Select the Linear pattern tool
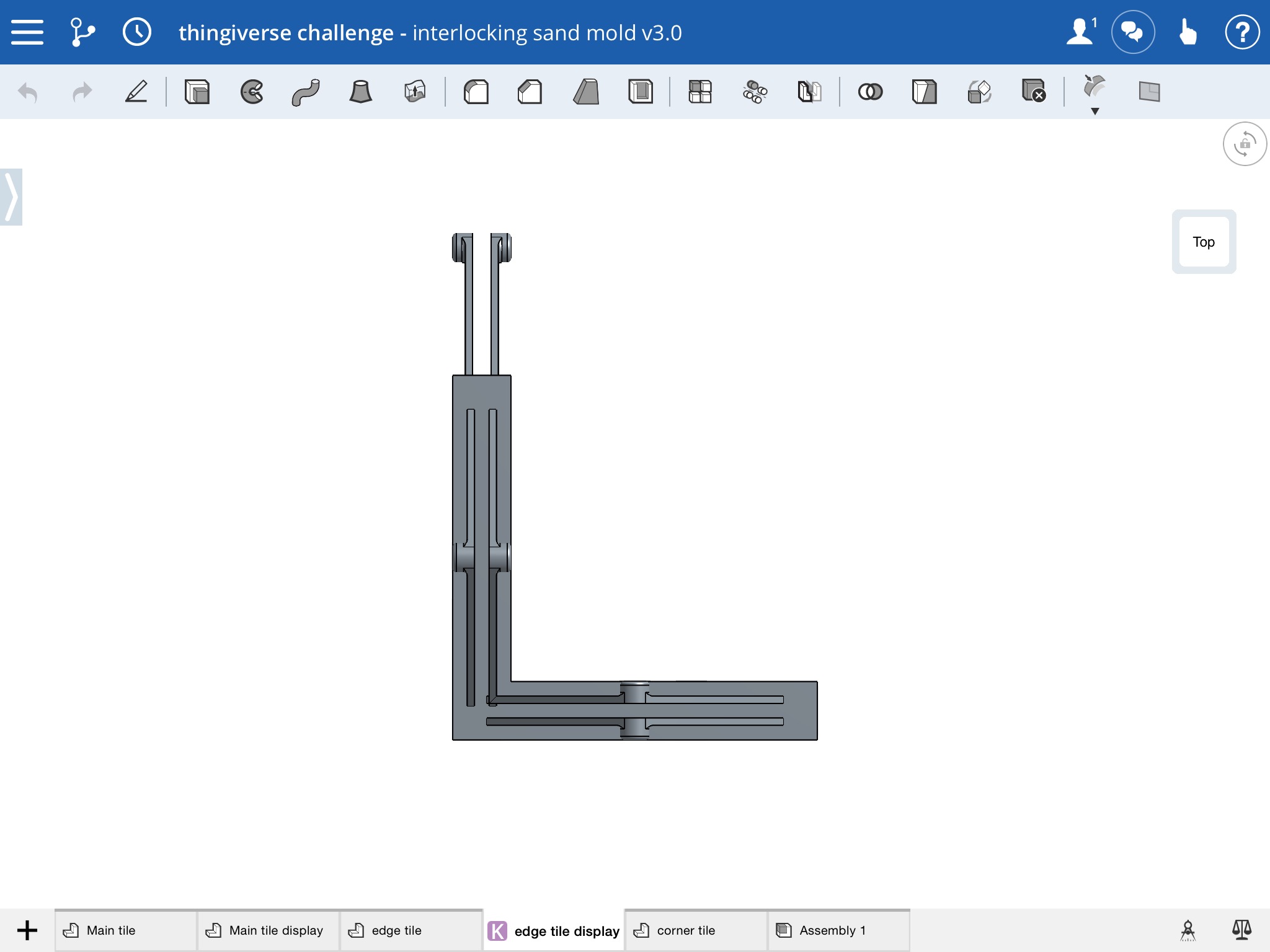 pyautogui.click(x=700, y=92)
